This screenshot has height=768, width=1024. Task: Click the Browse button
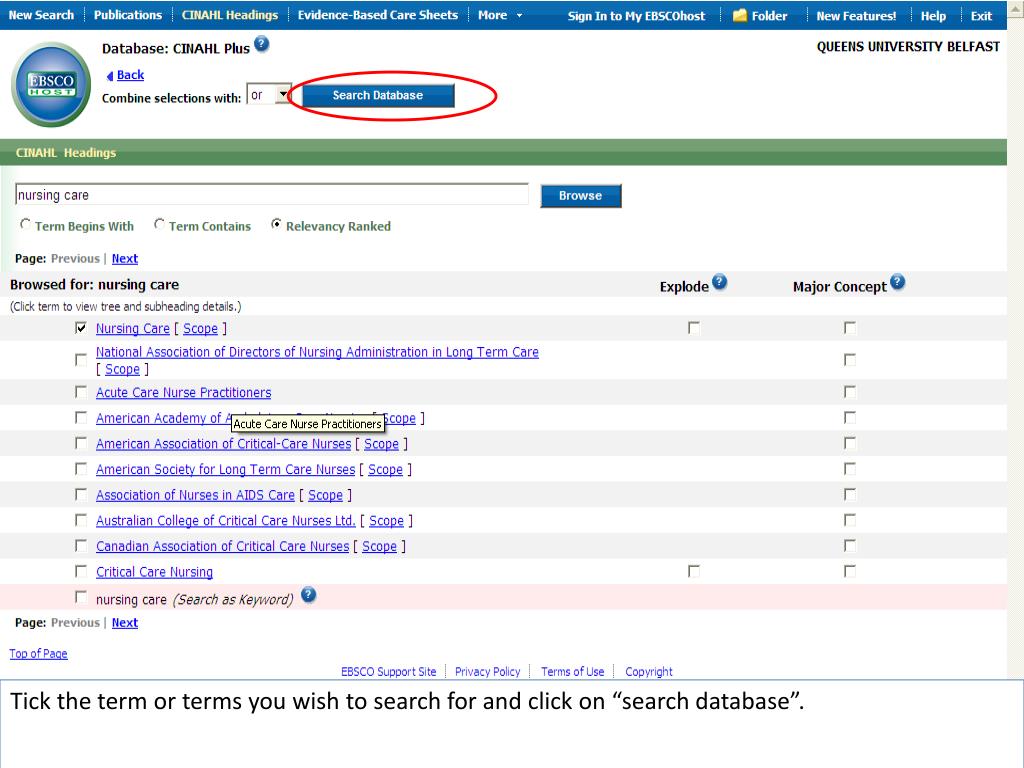coord(581,196)
